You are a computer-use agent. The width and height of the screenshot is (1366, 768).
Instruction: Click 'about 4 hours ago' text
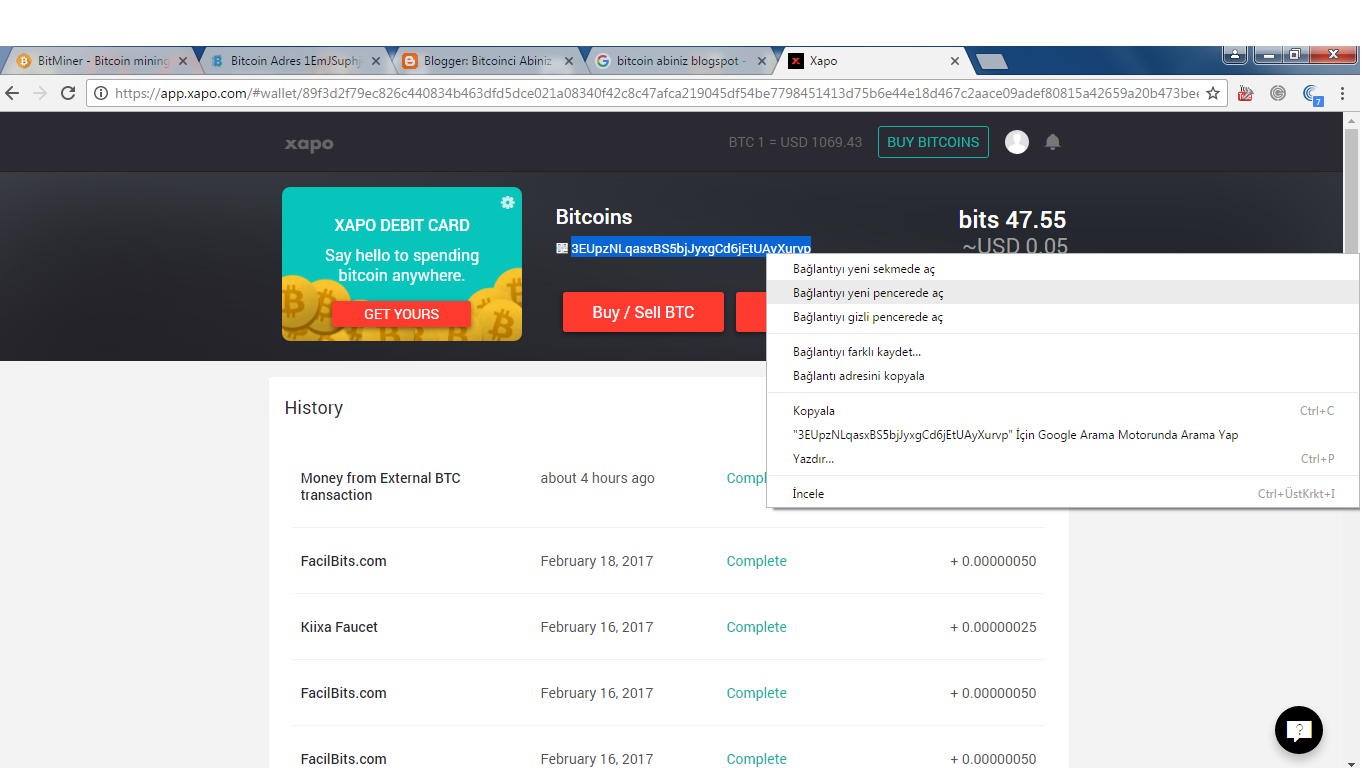(598, 478)
